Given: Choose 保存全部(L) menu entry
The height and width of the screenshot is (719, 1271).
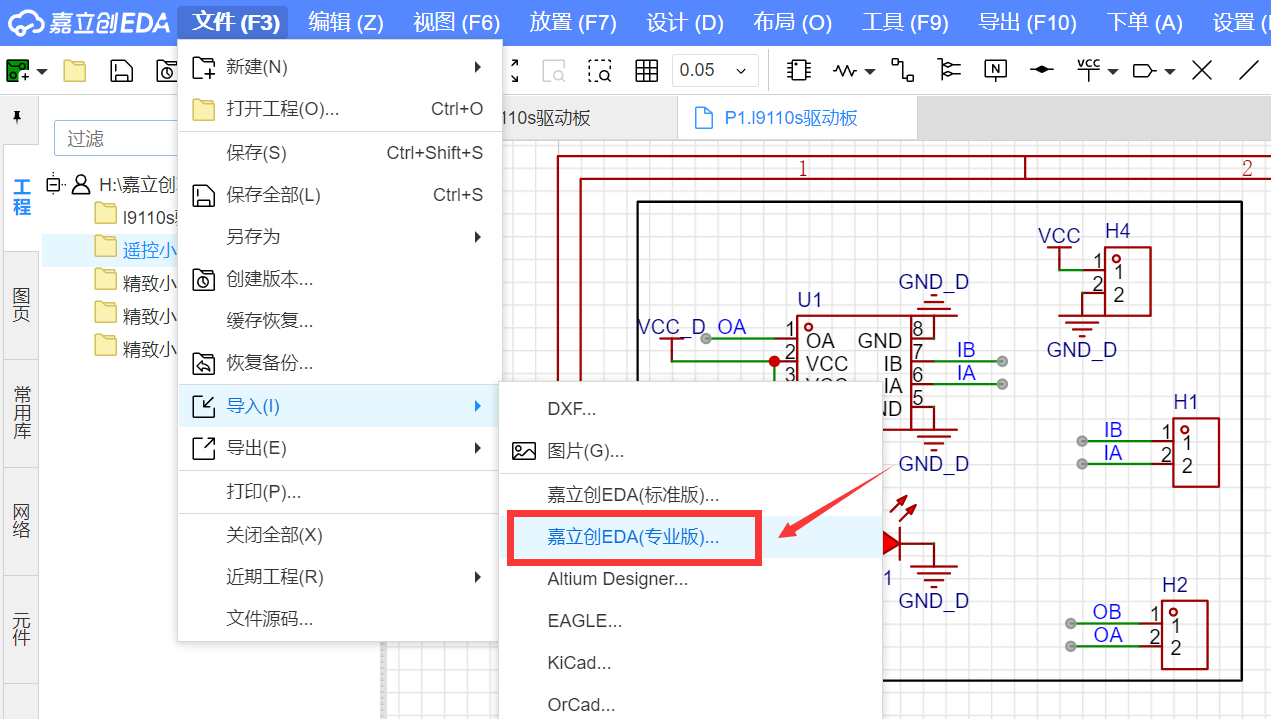Looking at the screenshot, I should (x=339, y=195).
